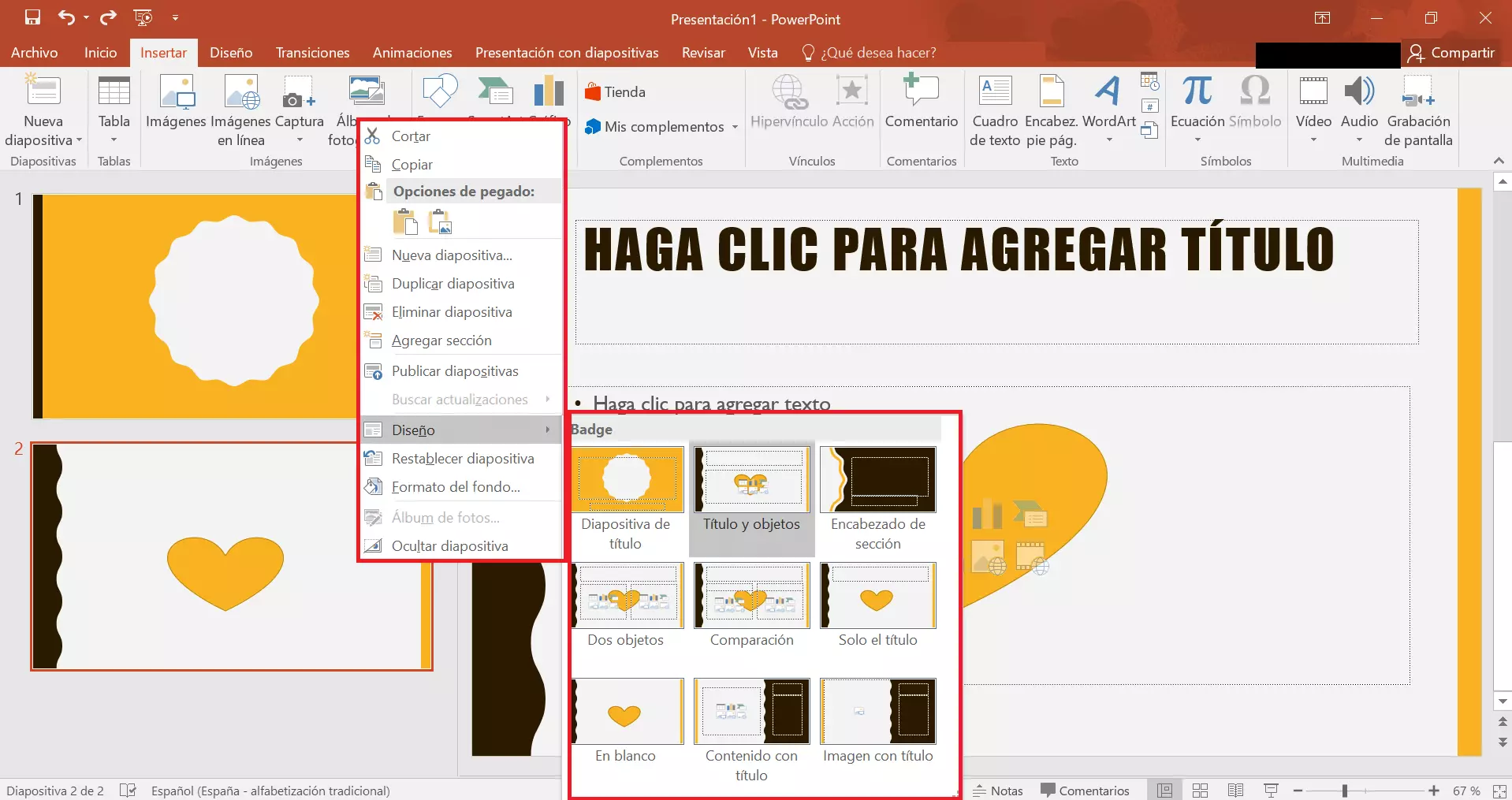Select Duplicar diapositiva in context menu
The height and width of the screenshot is (800, 1512).
[460, 284]
